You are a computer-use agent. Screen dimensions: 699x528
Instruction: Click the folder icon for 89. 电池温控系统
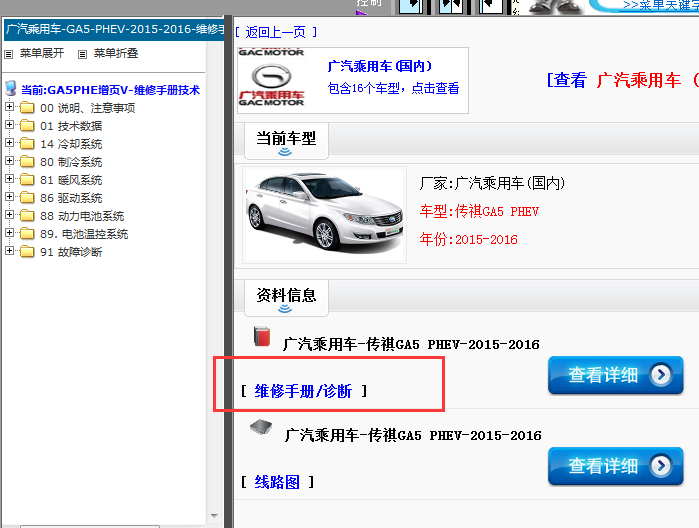(27, 233)
